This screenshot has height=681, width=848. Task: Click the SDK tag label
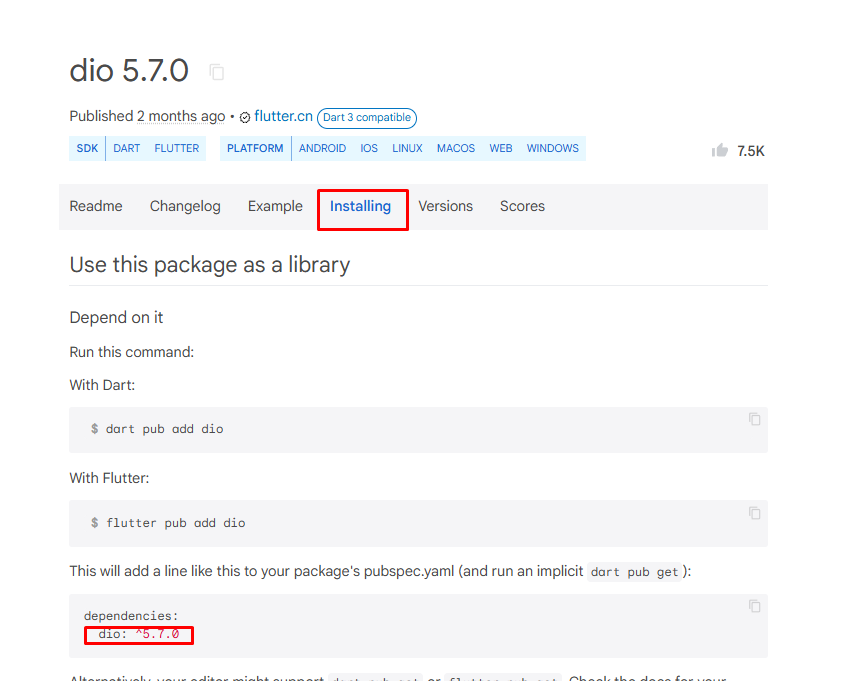pyautogui.click(x=87, y=148)
